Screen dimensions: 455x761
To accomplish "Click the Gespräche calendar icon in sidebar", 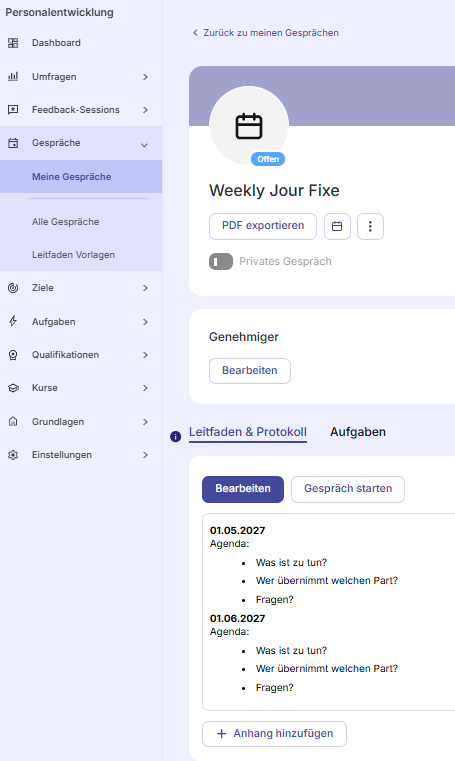I will [x=13, y=143].
